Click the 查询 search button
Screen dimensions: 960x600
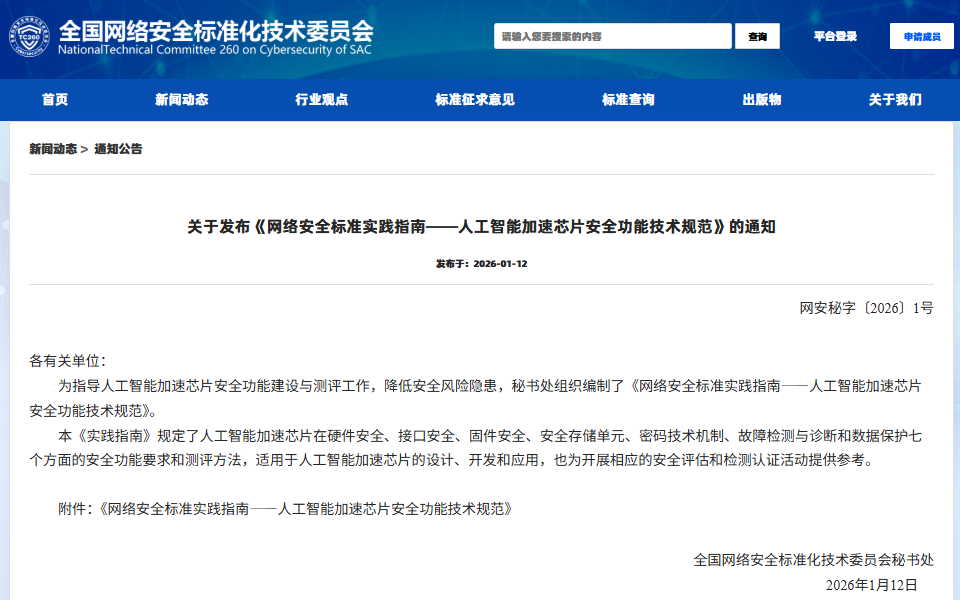tap(757, 35)
